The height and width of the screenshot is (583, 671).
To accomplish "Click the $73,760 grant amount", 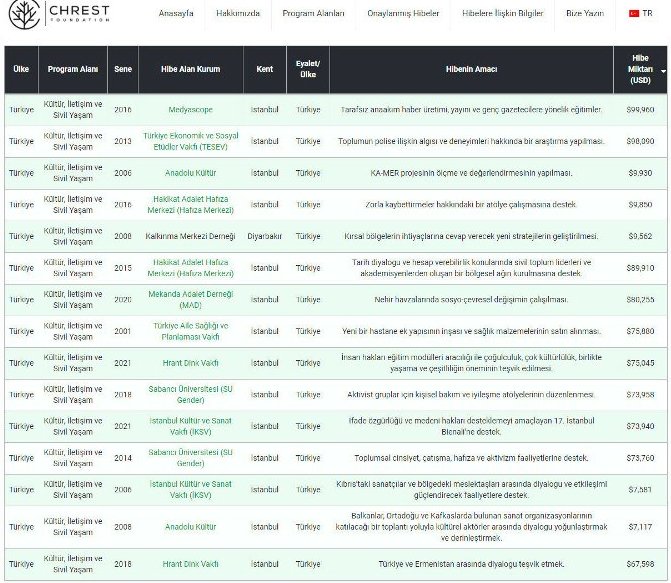I will (640, 458).
